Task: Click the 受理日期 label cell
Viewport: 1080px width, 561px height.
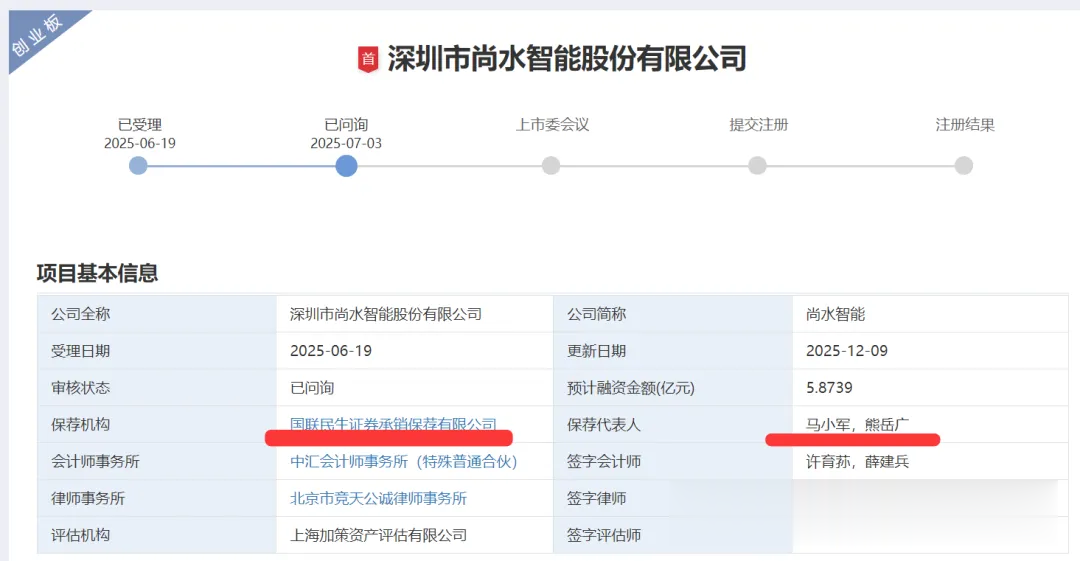Action: pyautogui.click(x=157, y=351)
